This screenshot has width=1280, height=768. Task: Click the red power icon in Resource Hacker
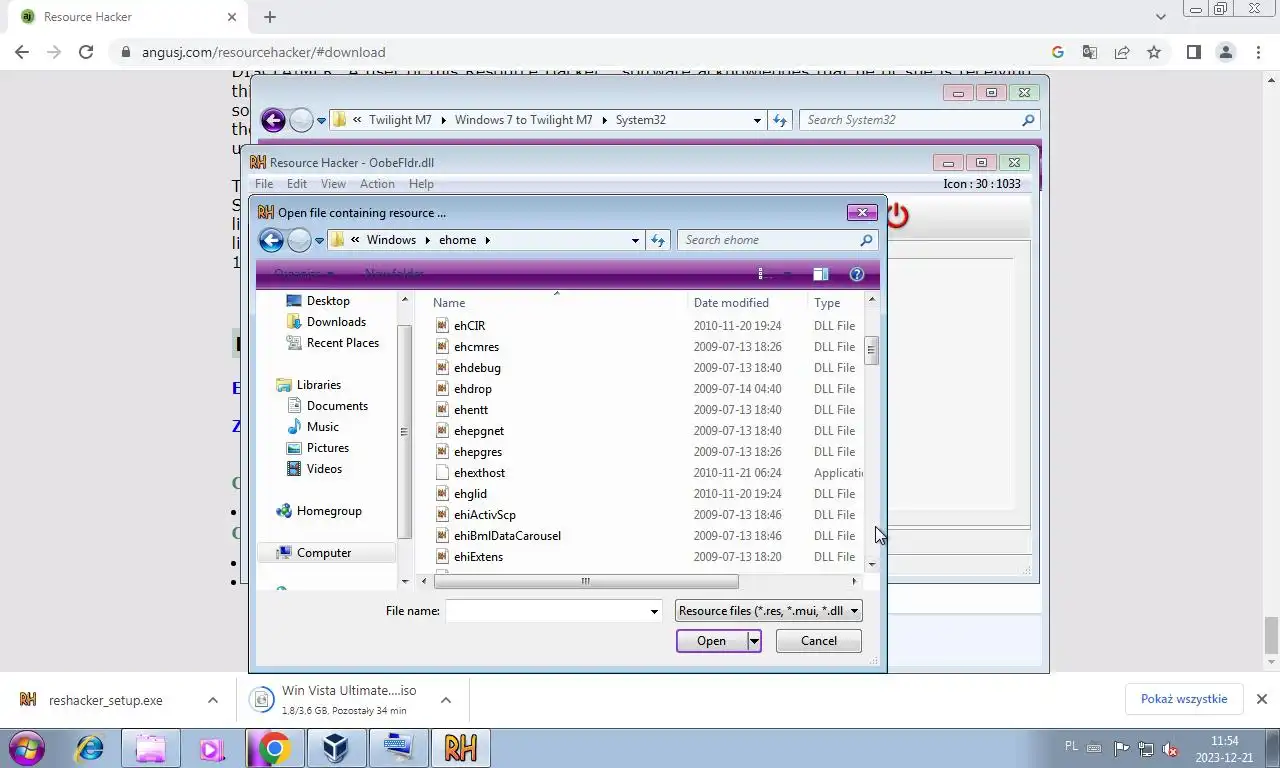pyautogui.click(x=897, y=215)
